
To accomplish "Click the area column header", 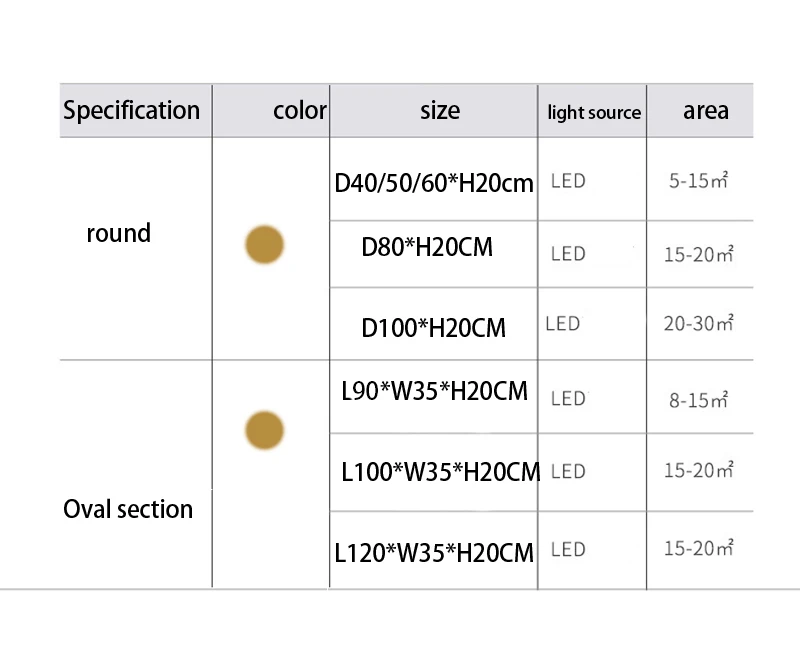I will [x=706, y=110].
